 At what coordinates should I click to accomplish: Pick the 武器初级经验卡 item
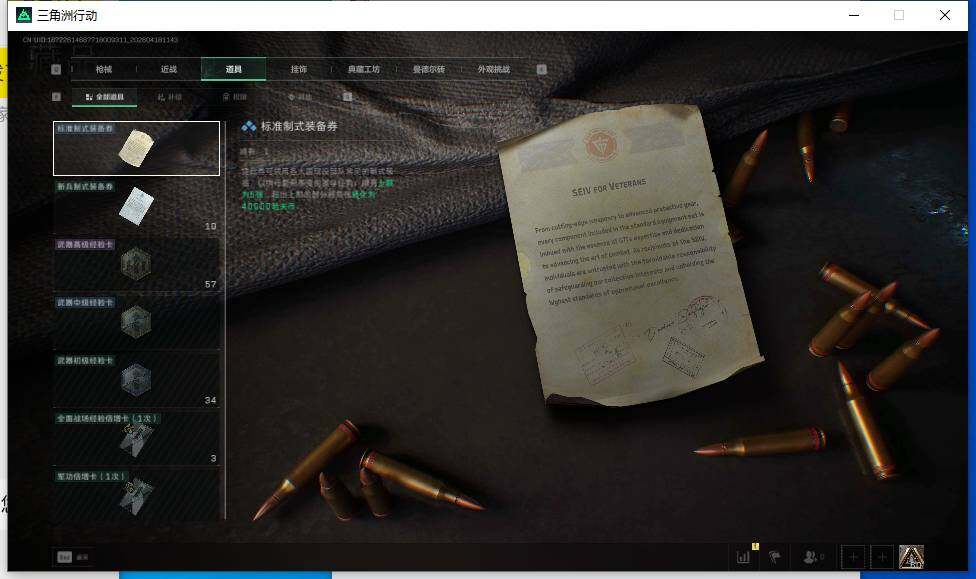coord(136,379)
